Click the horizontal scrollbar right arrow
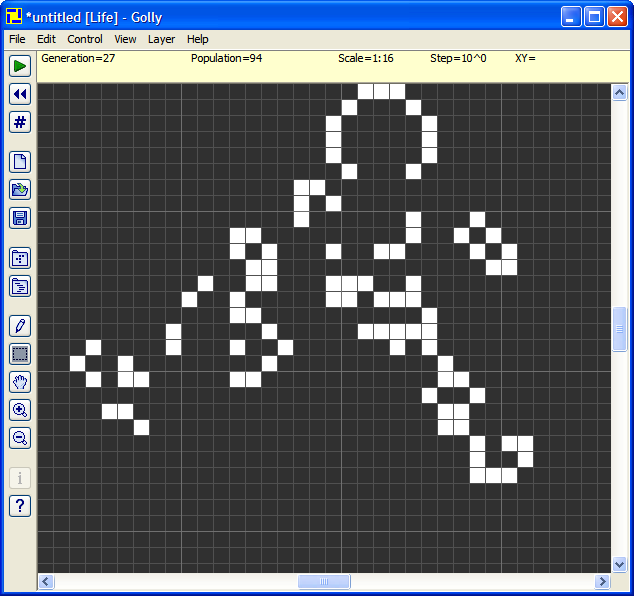The width and height of the screenshot is (634, 596). [602, 581]
